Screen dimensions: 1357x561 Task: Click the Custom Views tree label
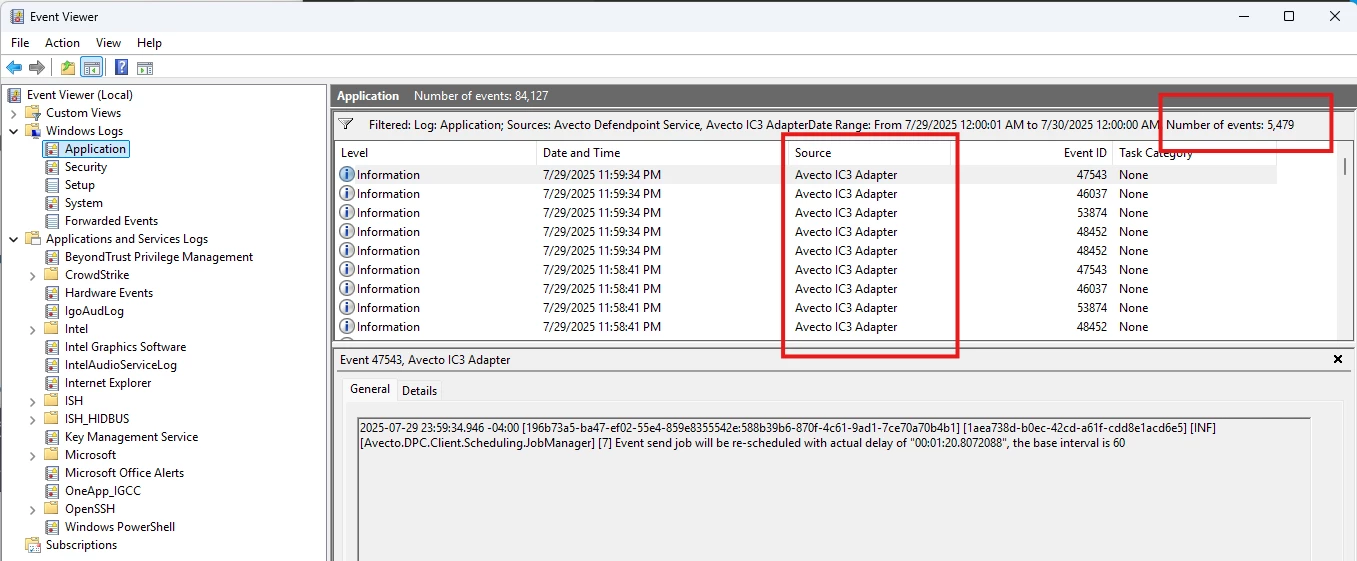coord(83,113)
